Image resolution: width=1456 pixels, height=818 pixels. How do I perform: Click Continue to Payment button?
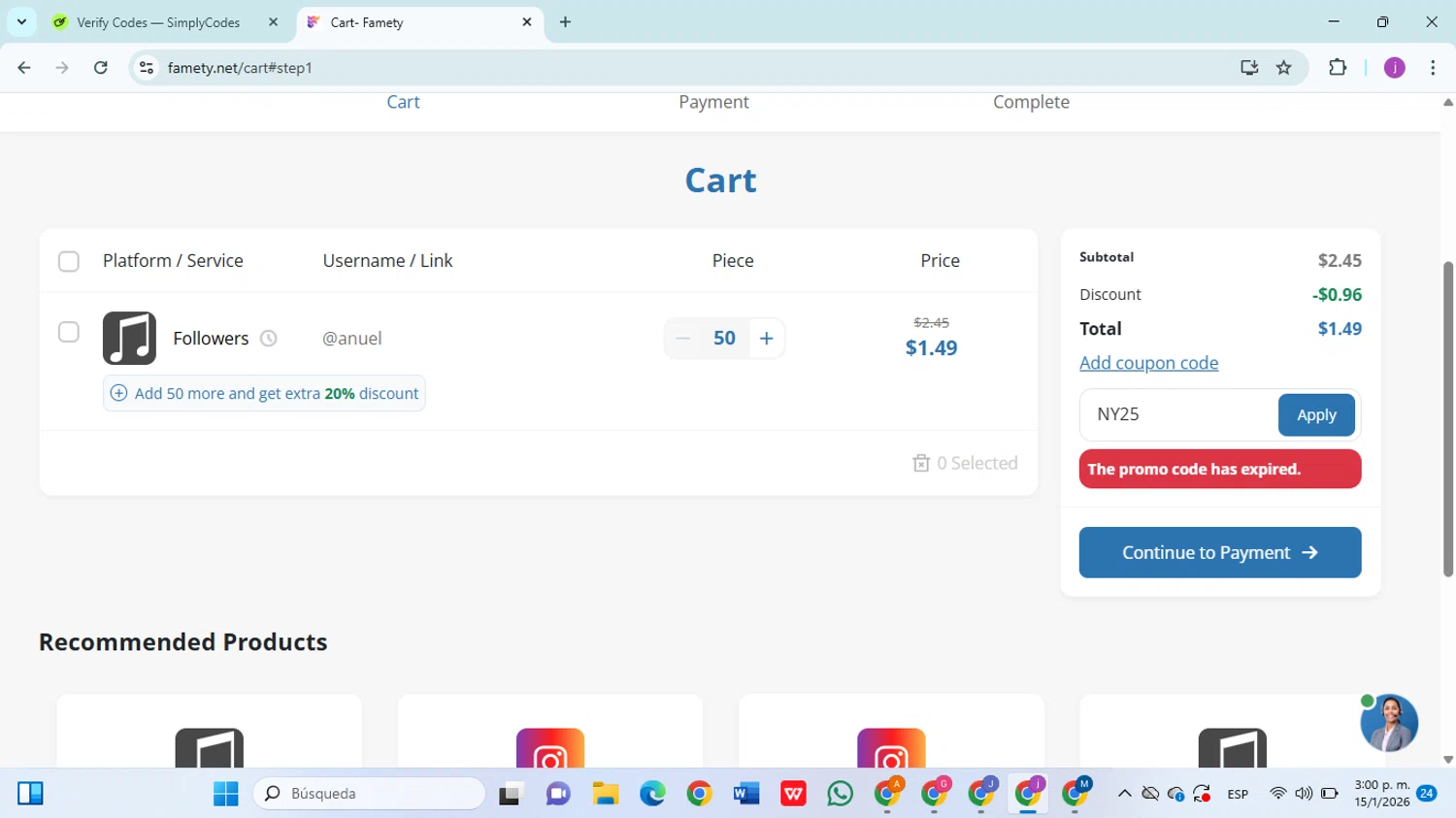(x=1220, y=552)
